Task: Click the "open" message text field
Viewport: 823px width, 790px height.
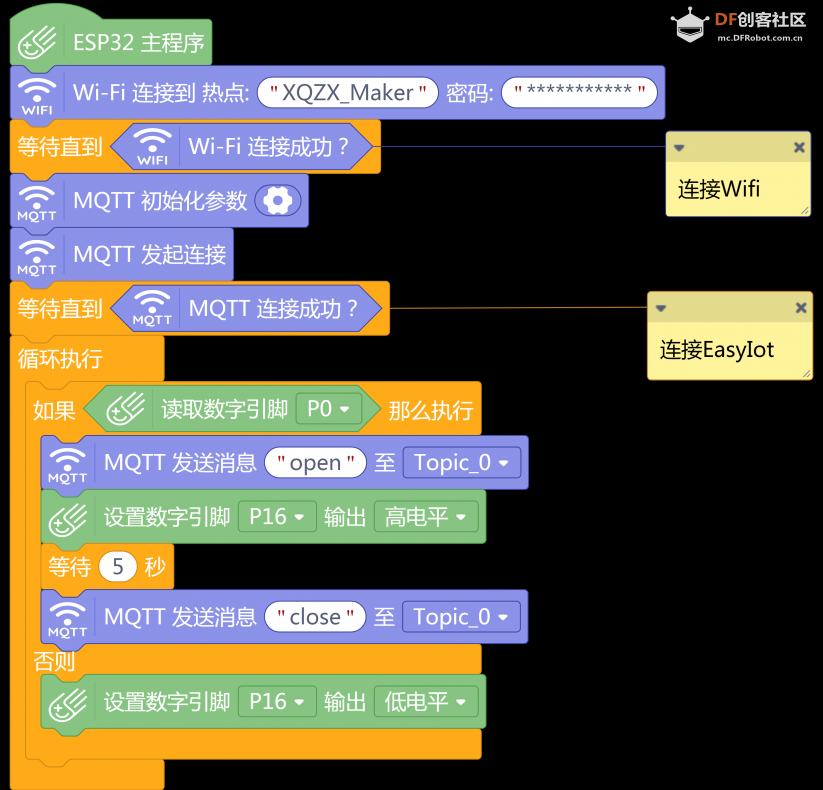Action: pos(315,463)
